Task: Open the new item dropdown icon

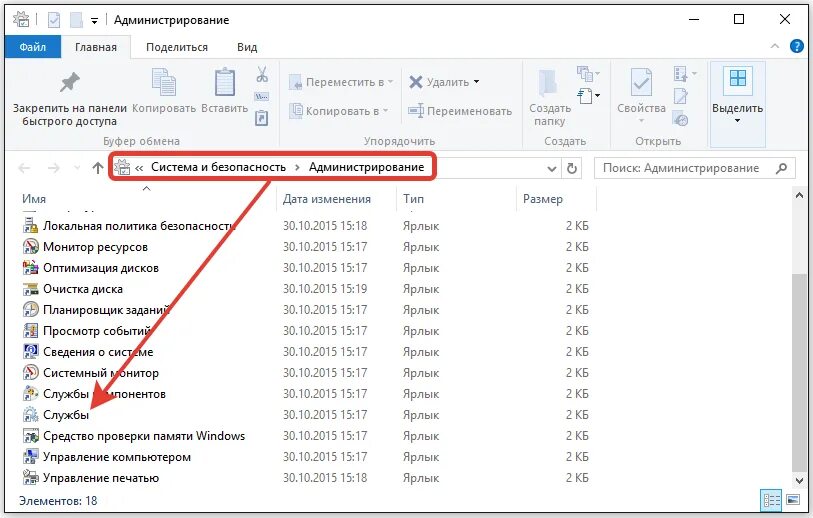Action: click(588, 74)
